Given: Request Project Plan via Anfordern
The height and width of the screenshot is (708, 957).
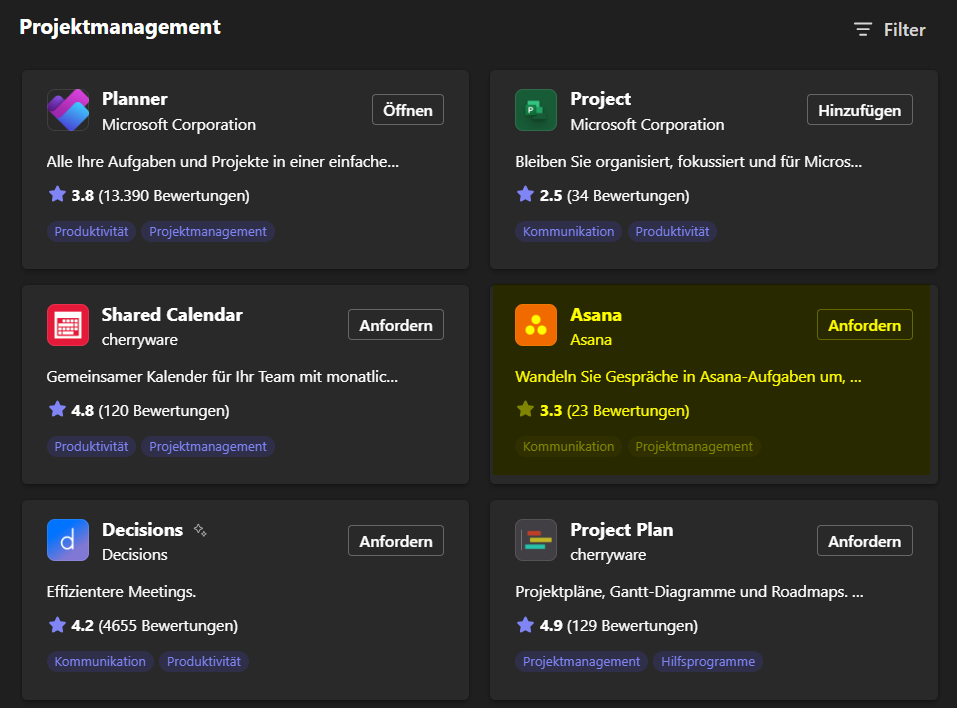Looking at the screenshot, I should coord(864,540).
